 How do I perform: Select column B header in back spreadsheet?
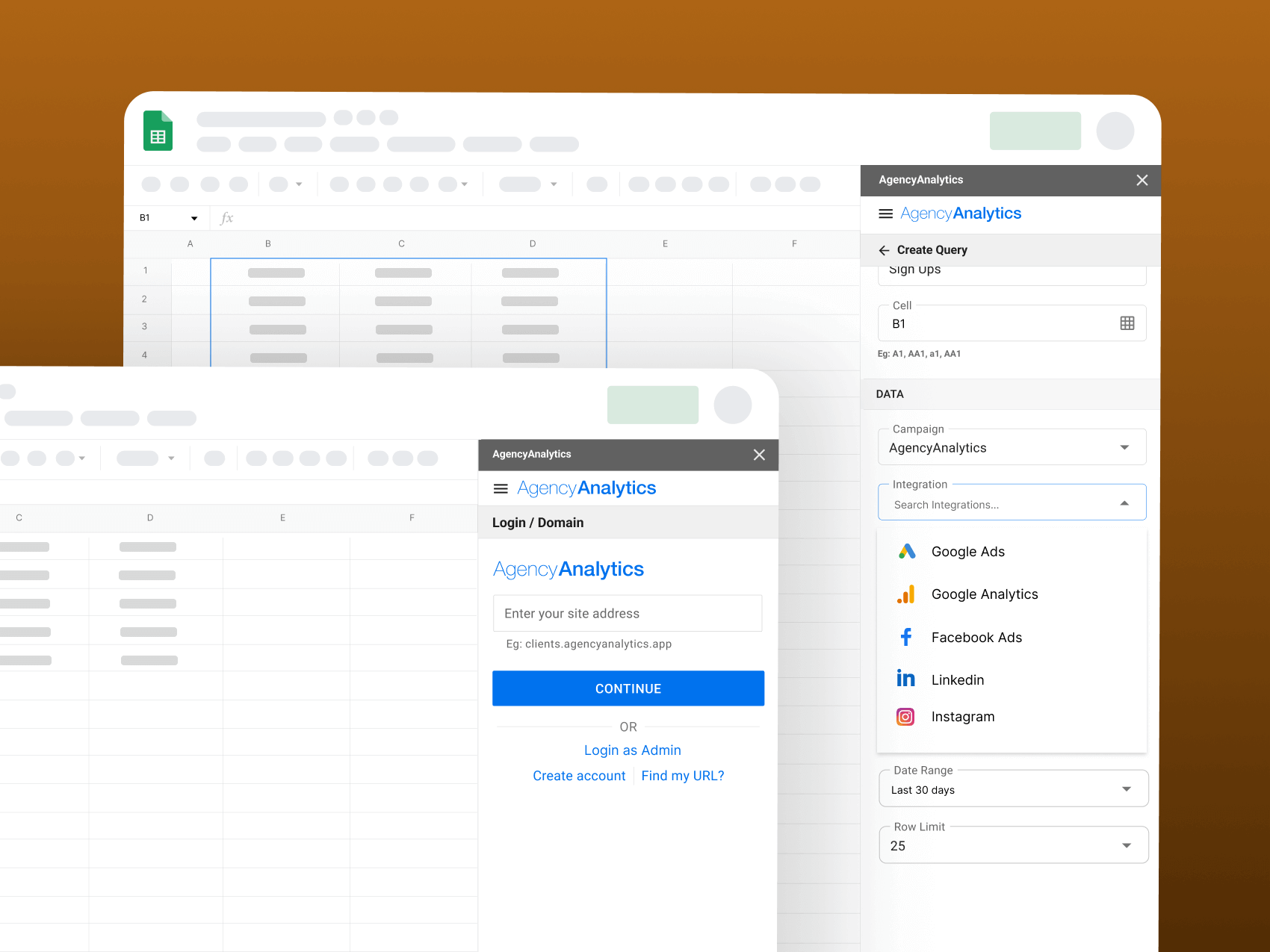click(x=268, y=244)
